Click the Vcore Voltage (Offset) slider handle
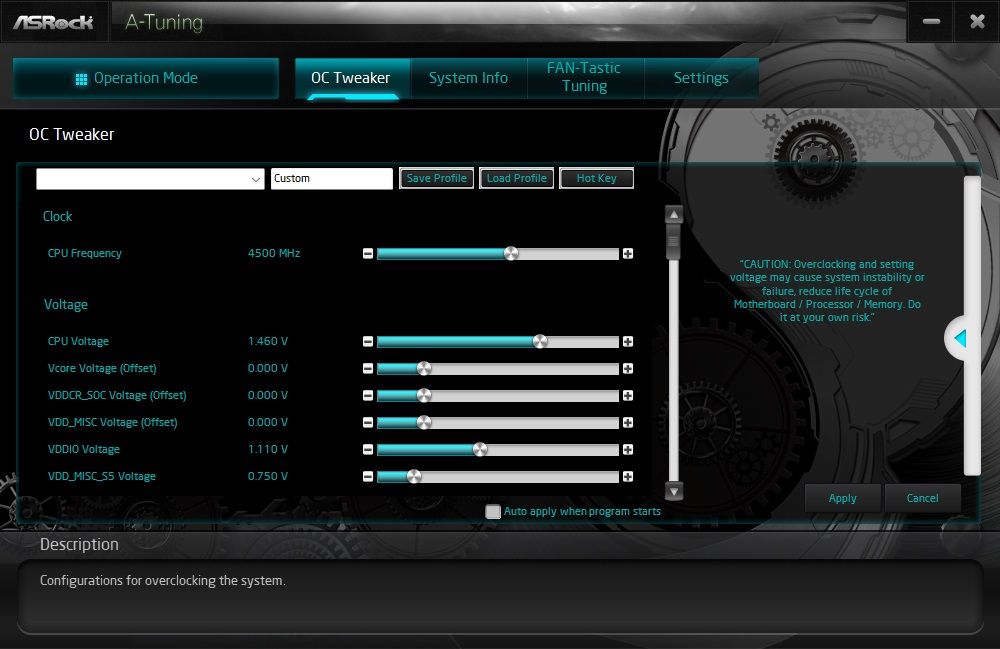 click(x=424, y=368)
